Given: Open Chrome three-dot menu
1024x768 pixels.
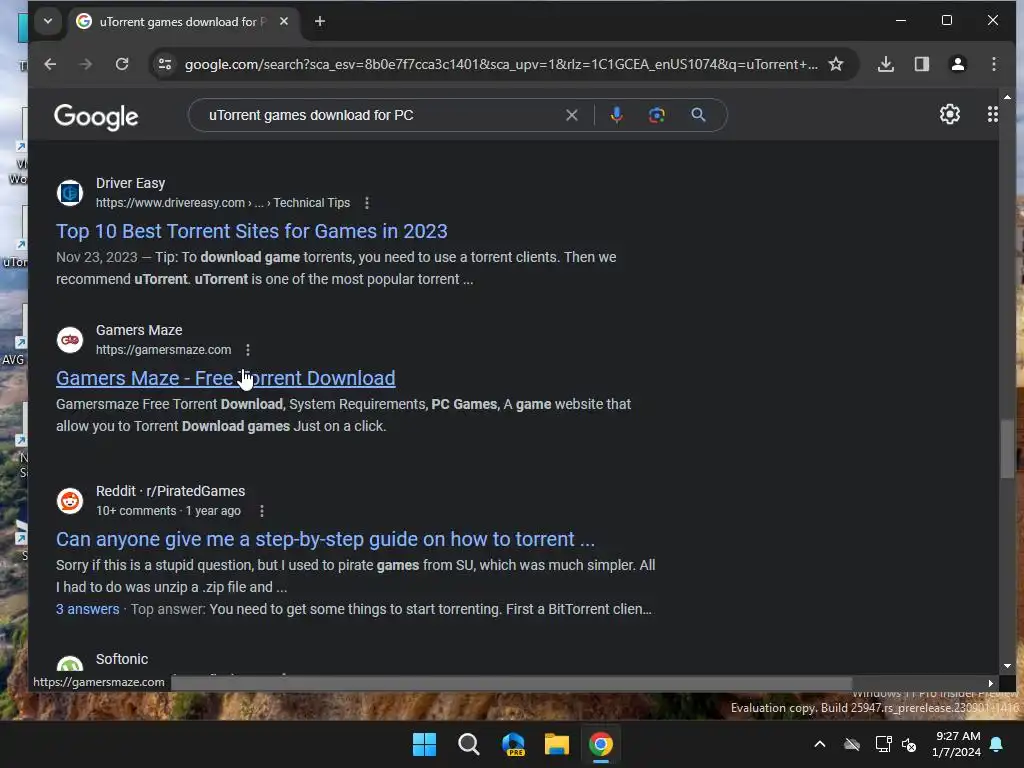Looking at the screenshot, I should coord(993,64).
